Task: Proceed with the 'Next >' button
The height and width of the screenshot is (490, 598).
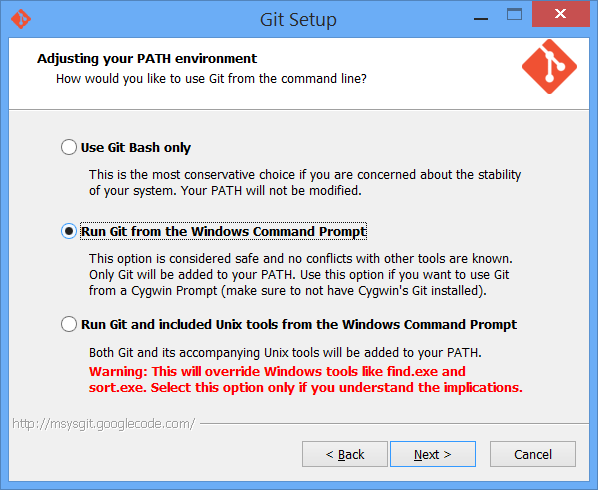Action: point(433,454)
